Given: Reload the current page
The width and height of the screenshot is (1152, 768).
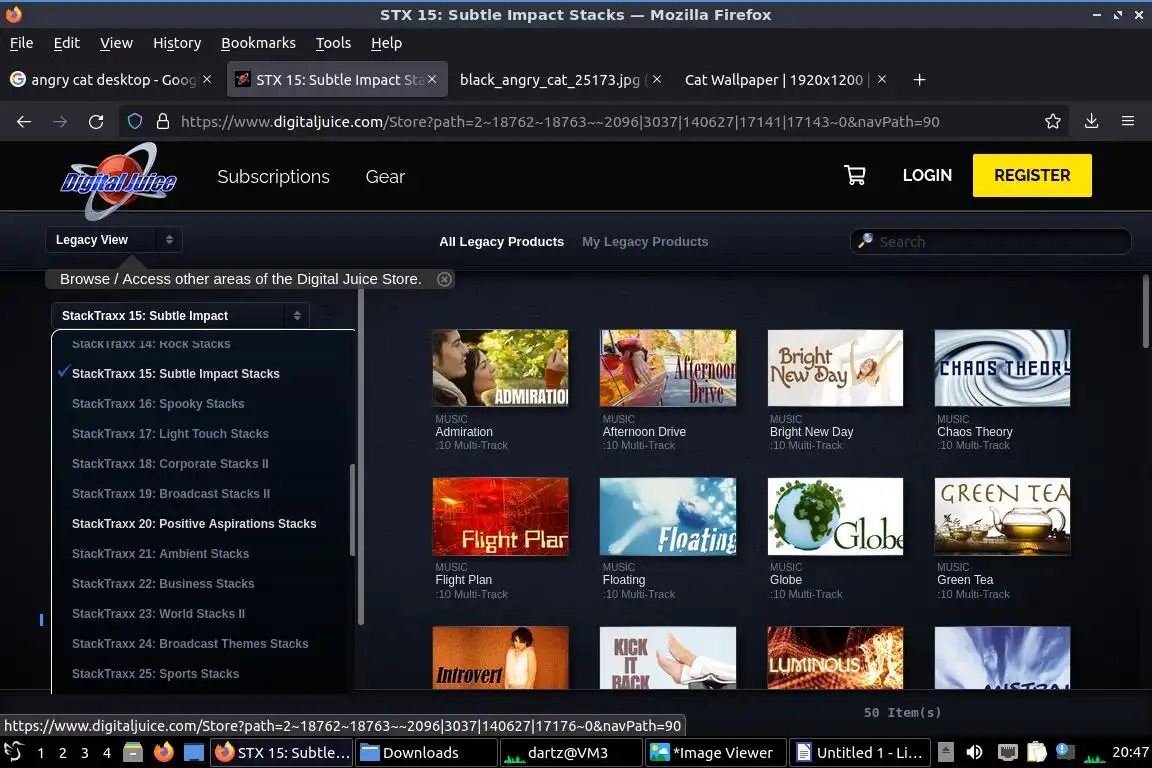Looking at the screenshot, I should point(96,122).
